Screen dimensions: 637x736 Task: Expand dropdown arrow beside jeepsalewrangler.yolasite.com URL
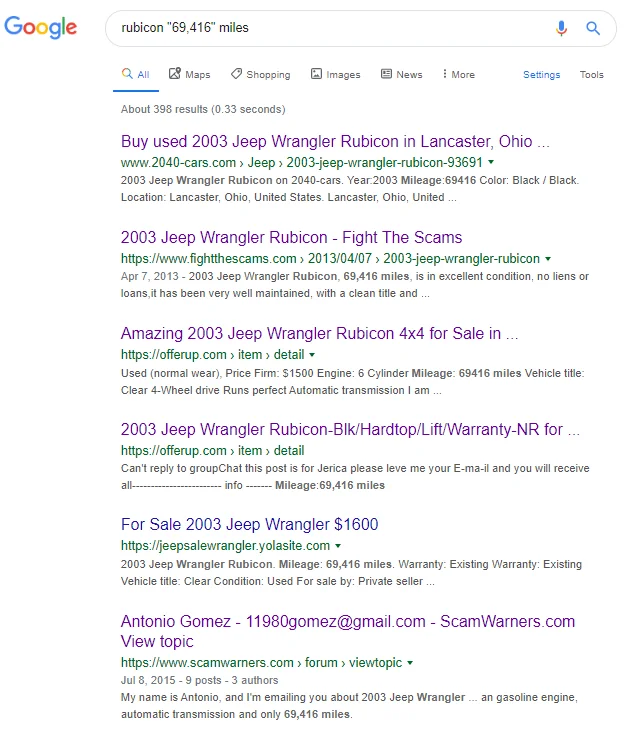click(338, 546)
